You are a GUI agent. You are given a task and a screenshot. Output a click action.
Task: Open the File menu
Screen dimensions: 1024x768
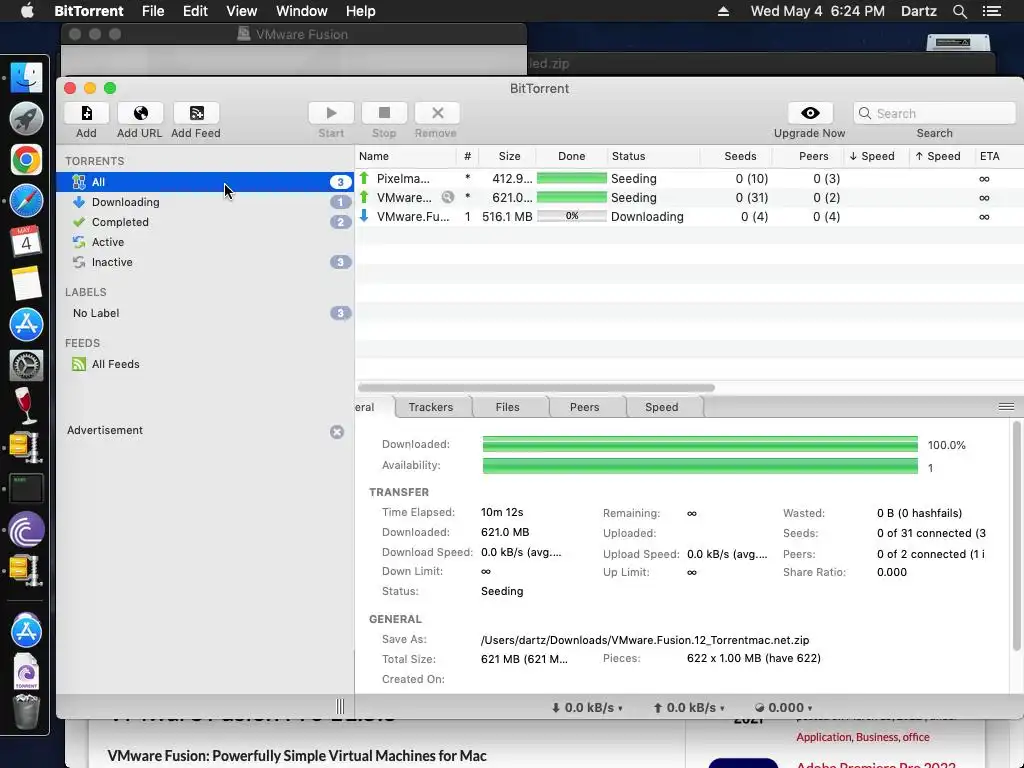[153, 11]
